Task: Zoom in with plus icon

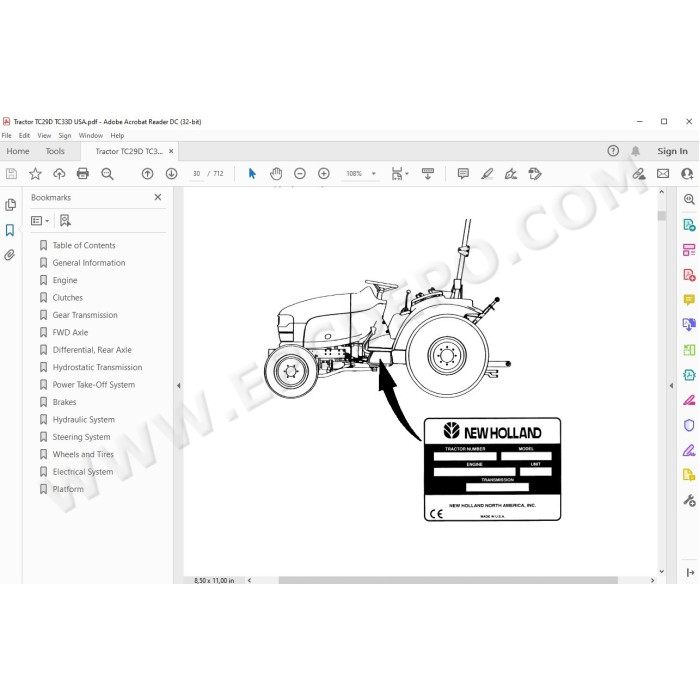Action: point(324,174)
